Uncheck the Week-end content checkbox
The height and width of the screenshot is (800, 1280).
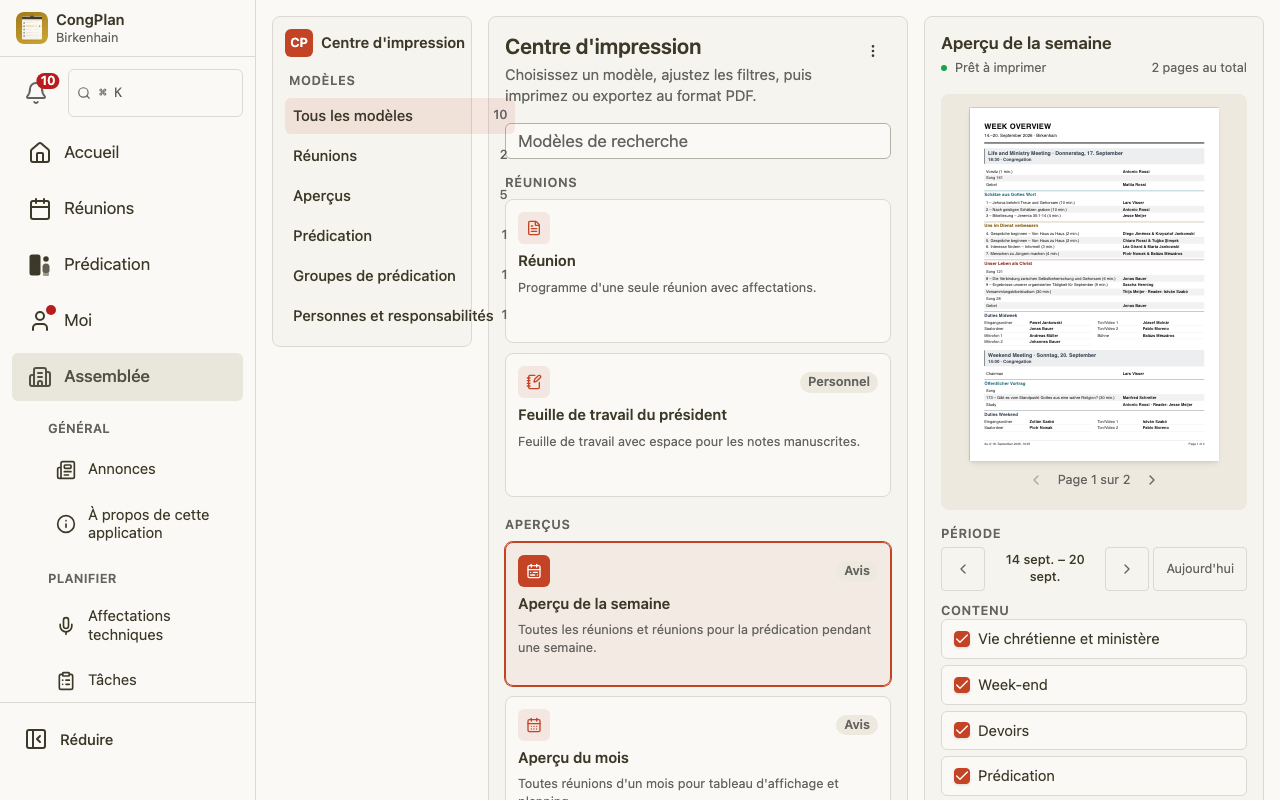[962, 685]
